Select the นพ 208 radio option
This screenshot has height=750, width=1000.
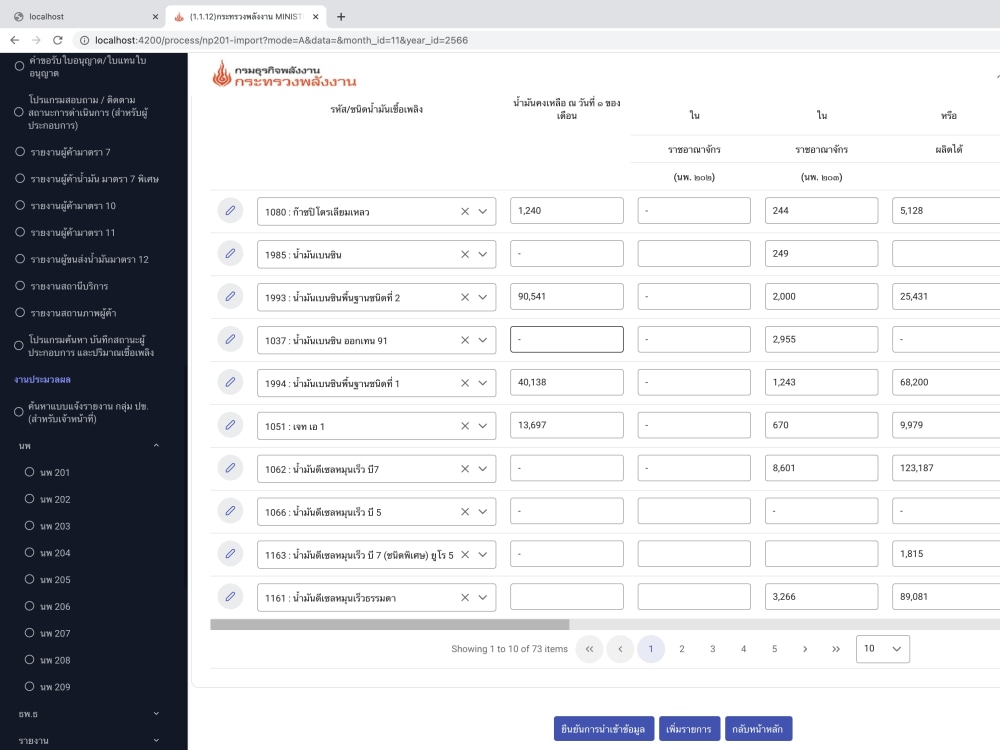coord(29,659)
